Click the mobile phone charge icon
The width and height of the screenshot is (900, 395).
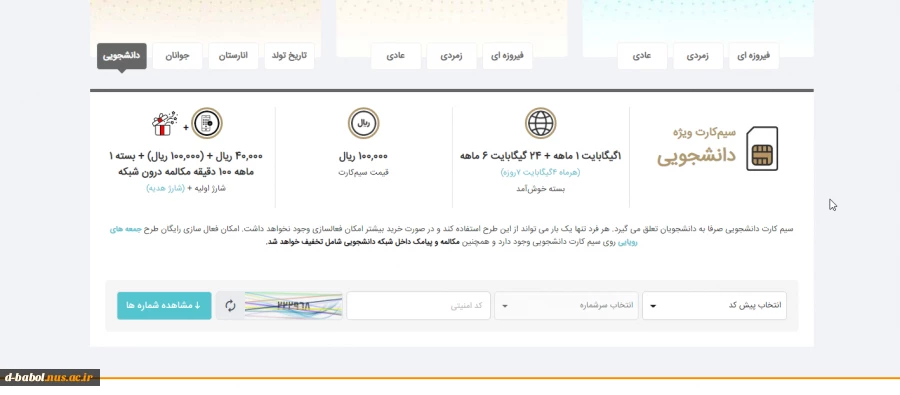tap(207, 123)
